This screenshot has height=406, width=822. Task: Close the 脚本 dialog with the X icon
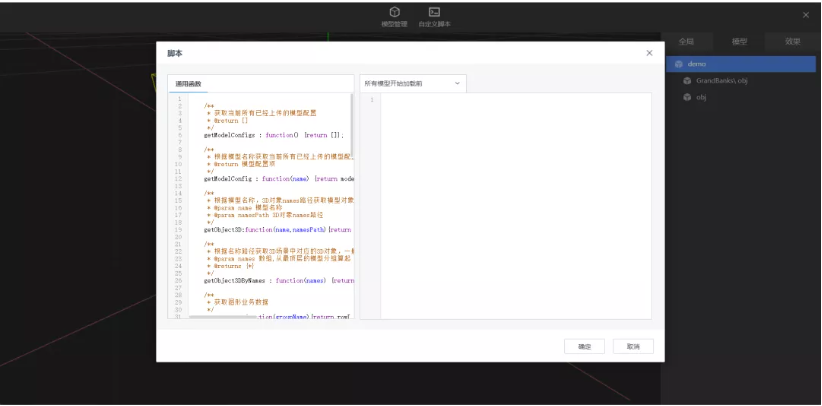point(649,53)
